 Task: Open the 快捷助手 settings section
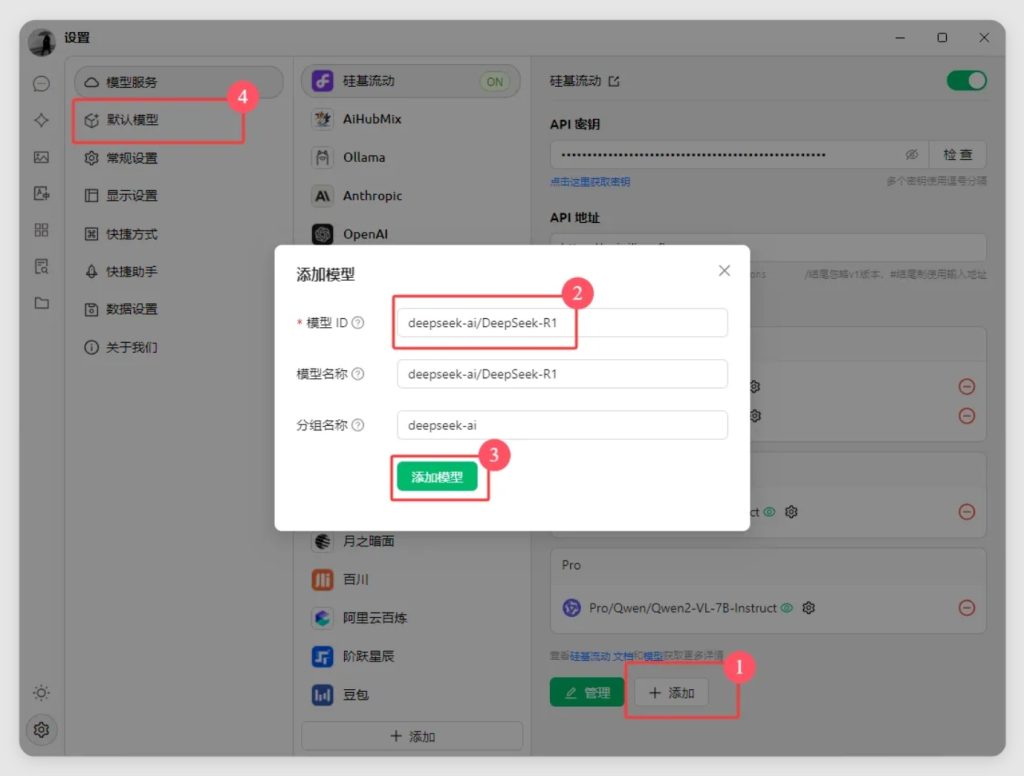(x=178, y=271)
